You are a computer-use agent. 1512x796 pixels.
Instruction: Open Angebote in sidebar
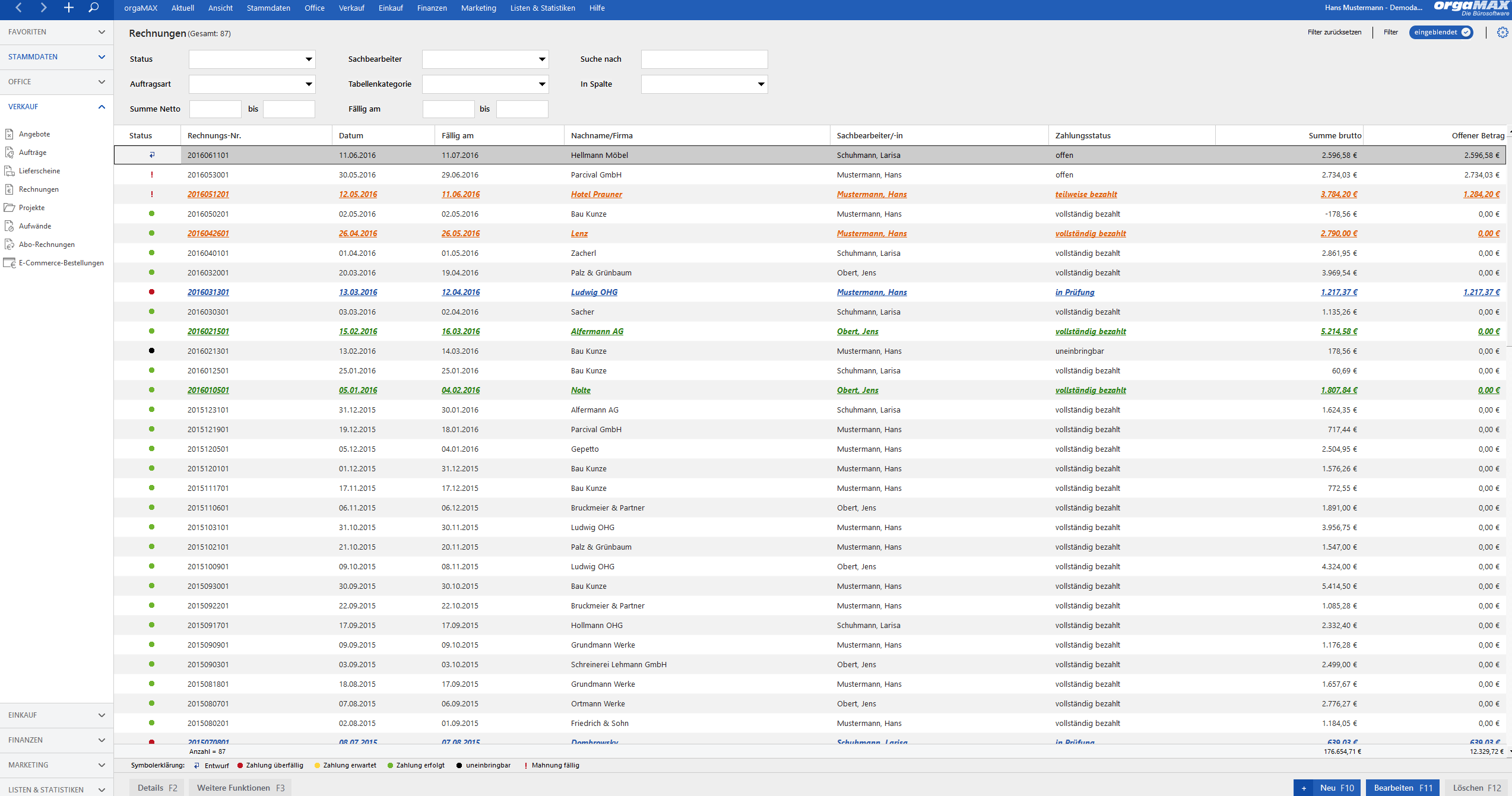(34, 134)
